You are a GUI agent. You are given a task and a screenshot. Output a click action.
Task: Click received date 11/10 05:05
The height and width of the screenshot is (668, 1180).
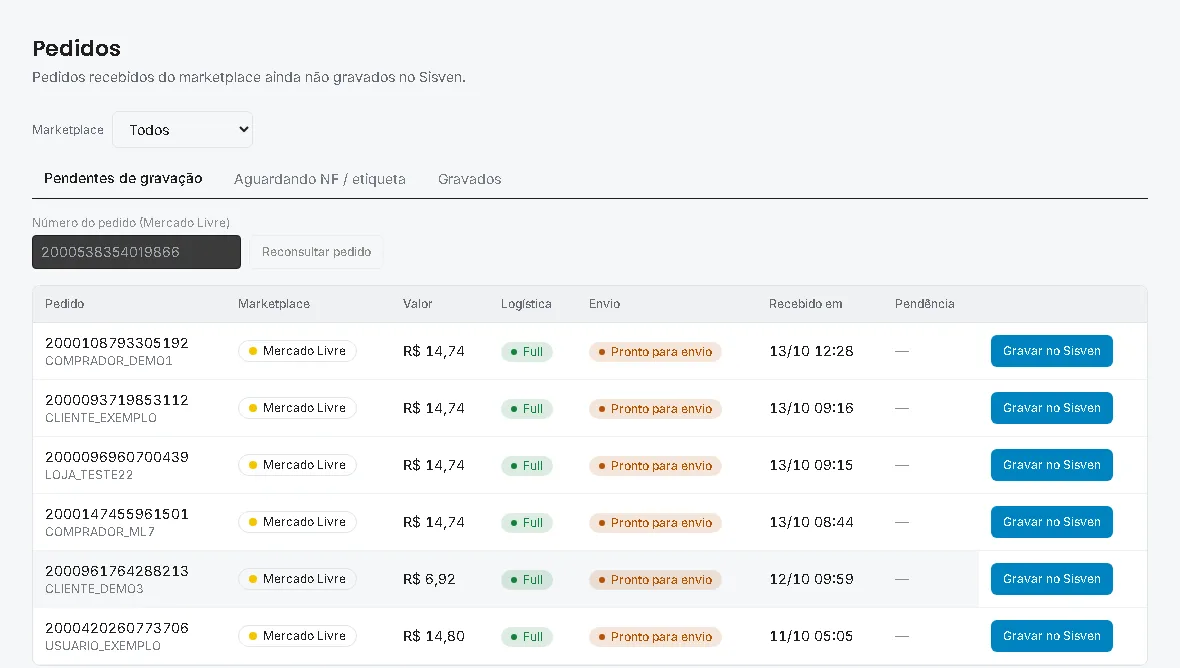coord(811,636)
